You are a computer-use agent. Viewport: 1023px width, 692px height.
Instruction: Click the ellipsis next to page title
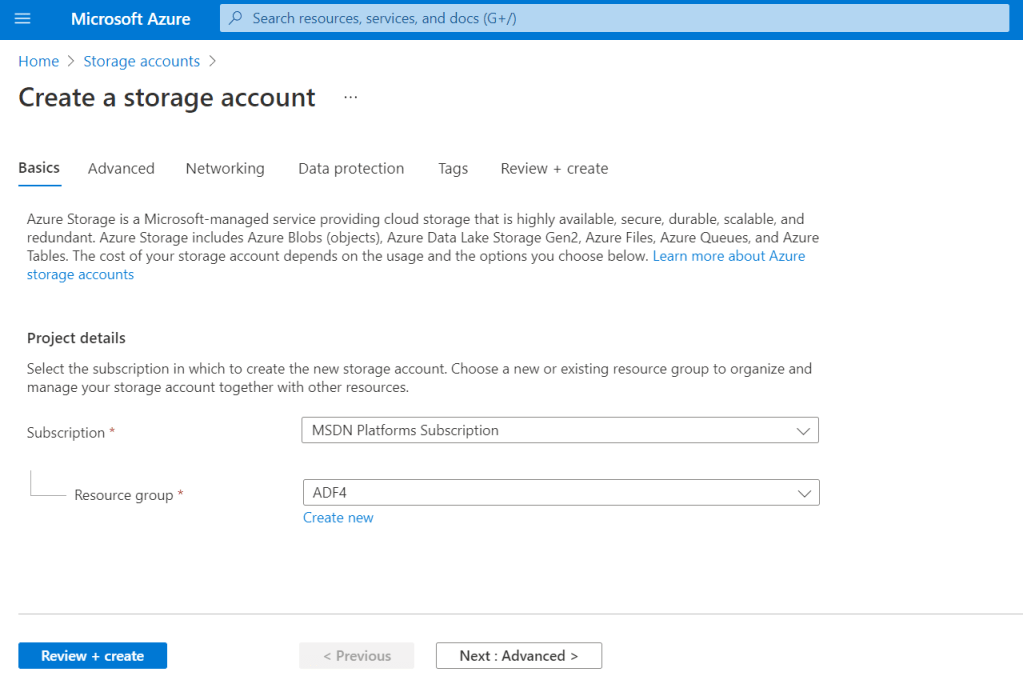tap(350, 98)
